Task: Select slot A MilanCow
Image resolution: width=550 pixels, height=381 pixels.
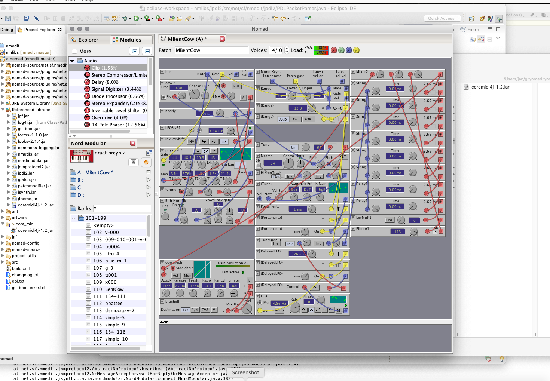Action: coord(91,172)
